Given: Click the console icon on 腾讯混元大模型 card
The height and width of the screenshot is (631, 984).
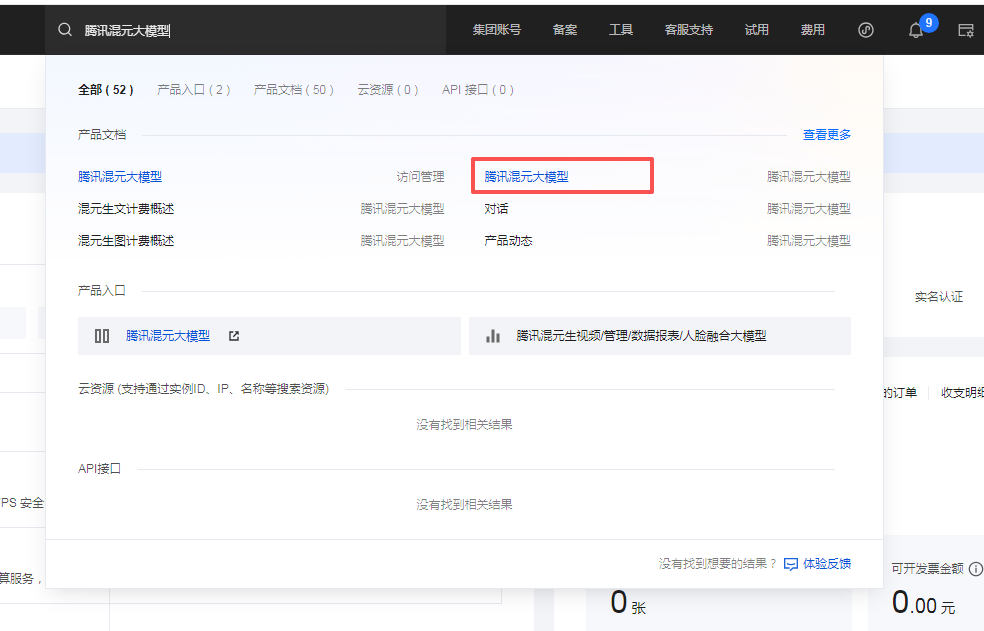Looking at the screenshot, I should [x=102, y=336].
